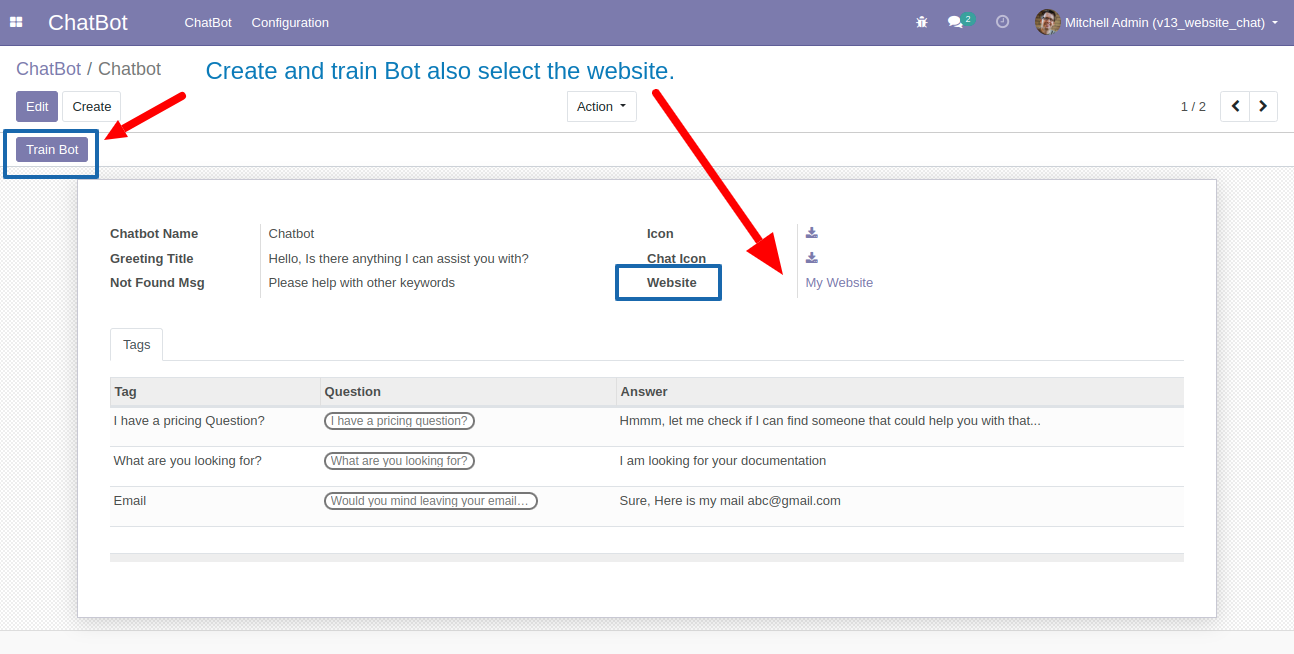Click the Edit button
Screen dimensions: 1294x654
(37, 106)
